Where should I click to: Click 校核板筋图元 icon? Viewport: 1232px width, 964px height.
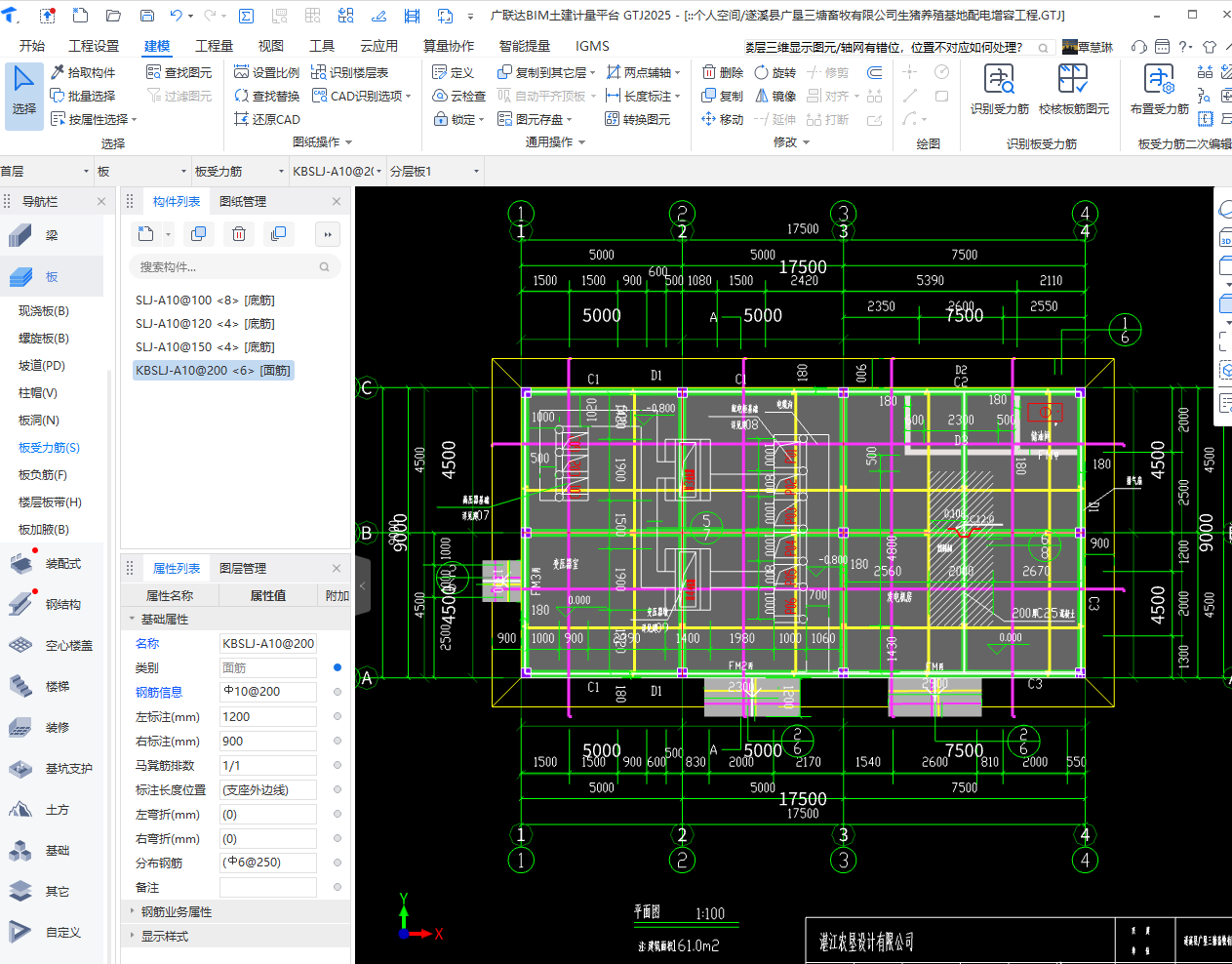coord(1073,90)
